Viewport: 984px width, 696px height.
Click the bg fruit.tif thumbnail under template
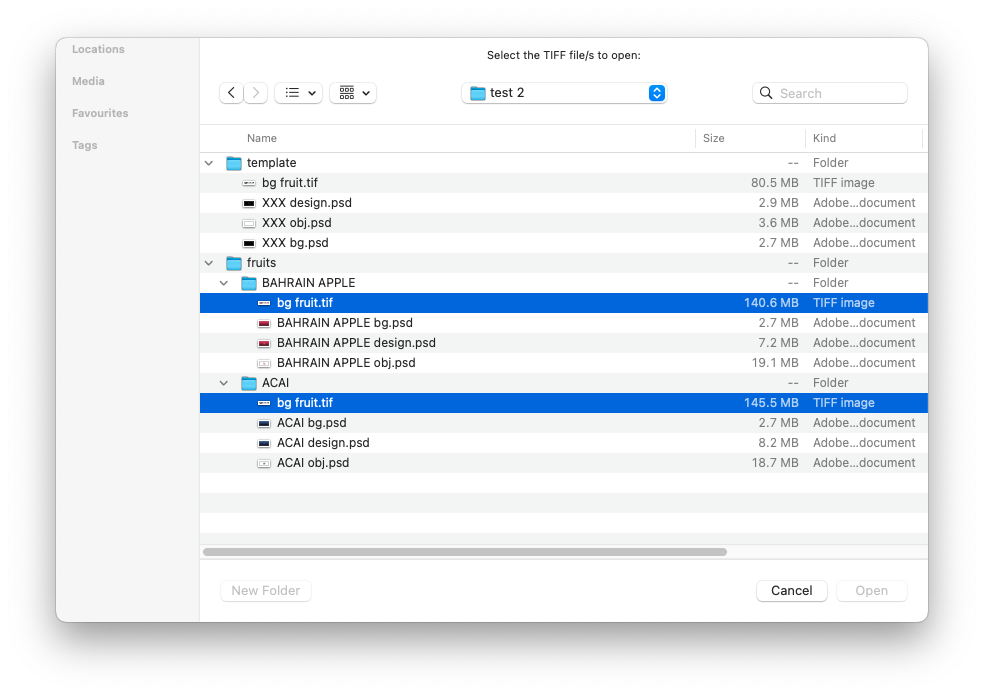coord(248,182)
